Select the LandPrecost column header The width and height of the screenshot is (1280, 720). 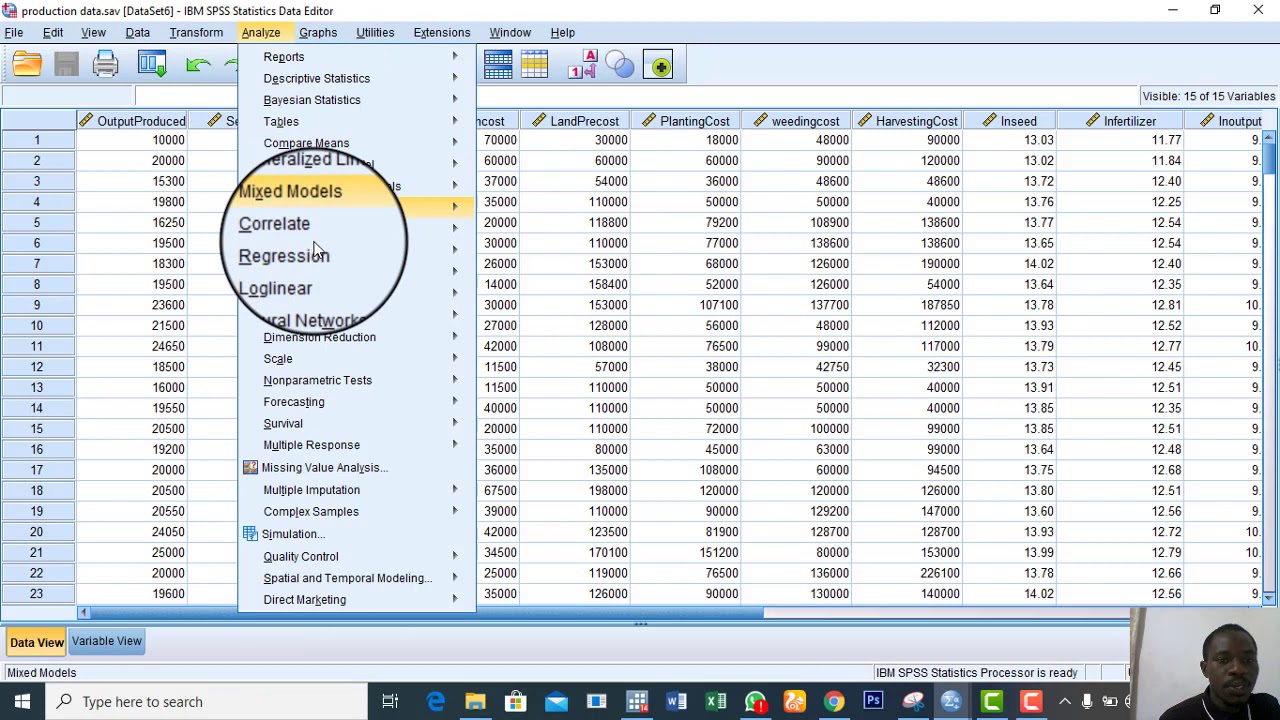pos(575,121)
